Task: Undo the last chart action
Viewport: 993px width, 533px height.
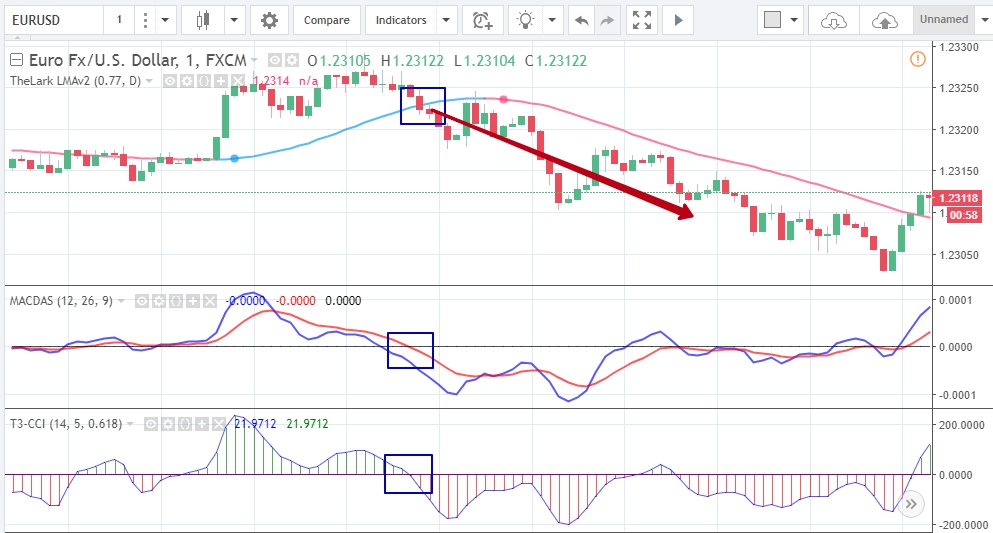Action: pos(581,20)
